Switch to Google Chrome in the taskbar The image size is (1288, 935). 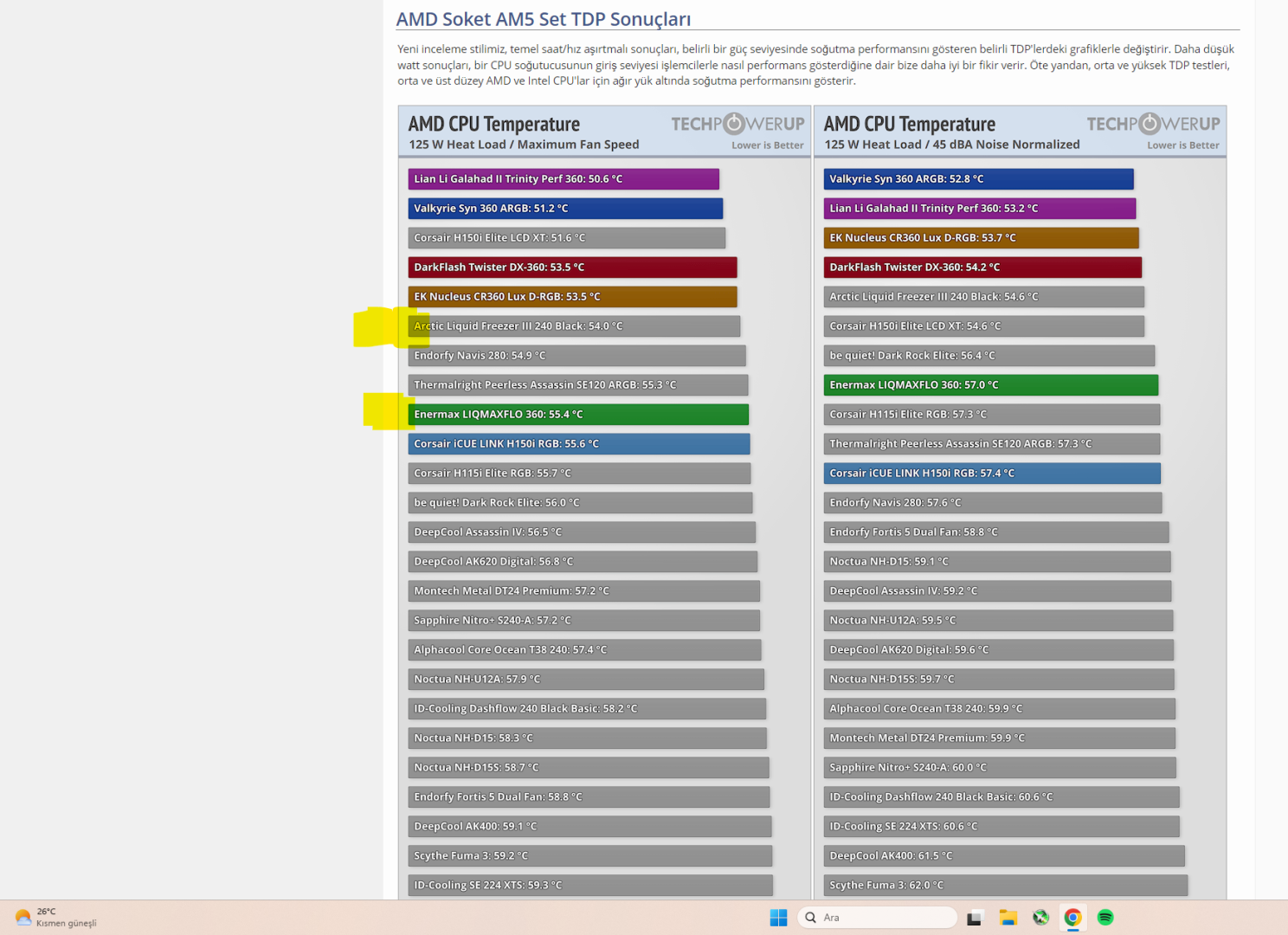point(1072,918)
